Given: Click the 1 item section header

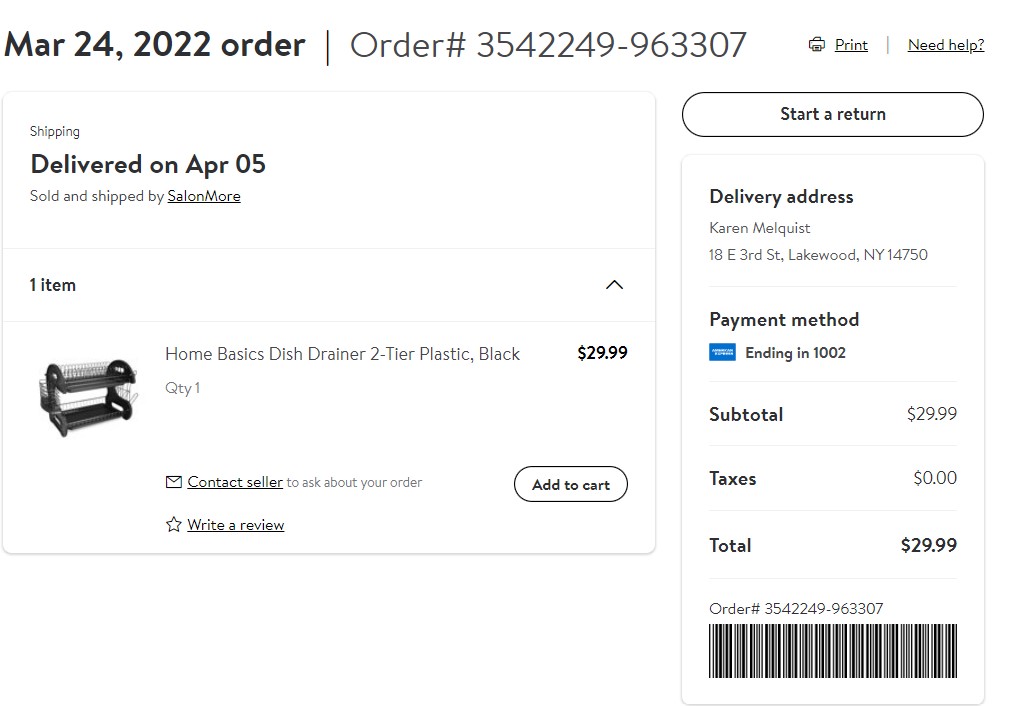Looking at the screenshot, I should pyautogui.click(x=329, y=284).
